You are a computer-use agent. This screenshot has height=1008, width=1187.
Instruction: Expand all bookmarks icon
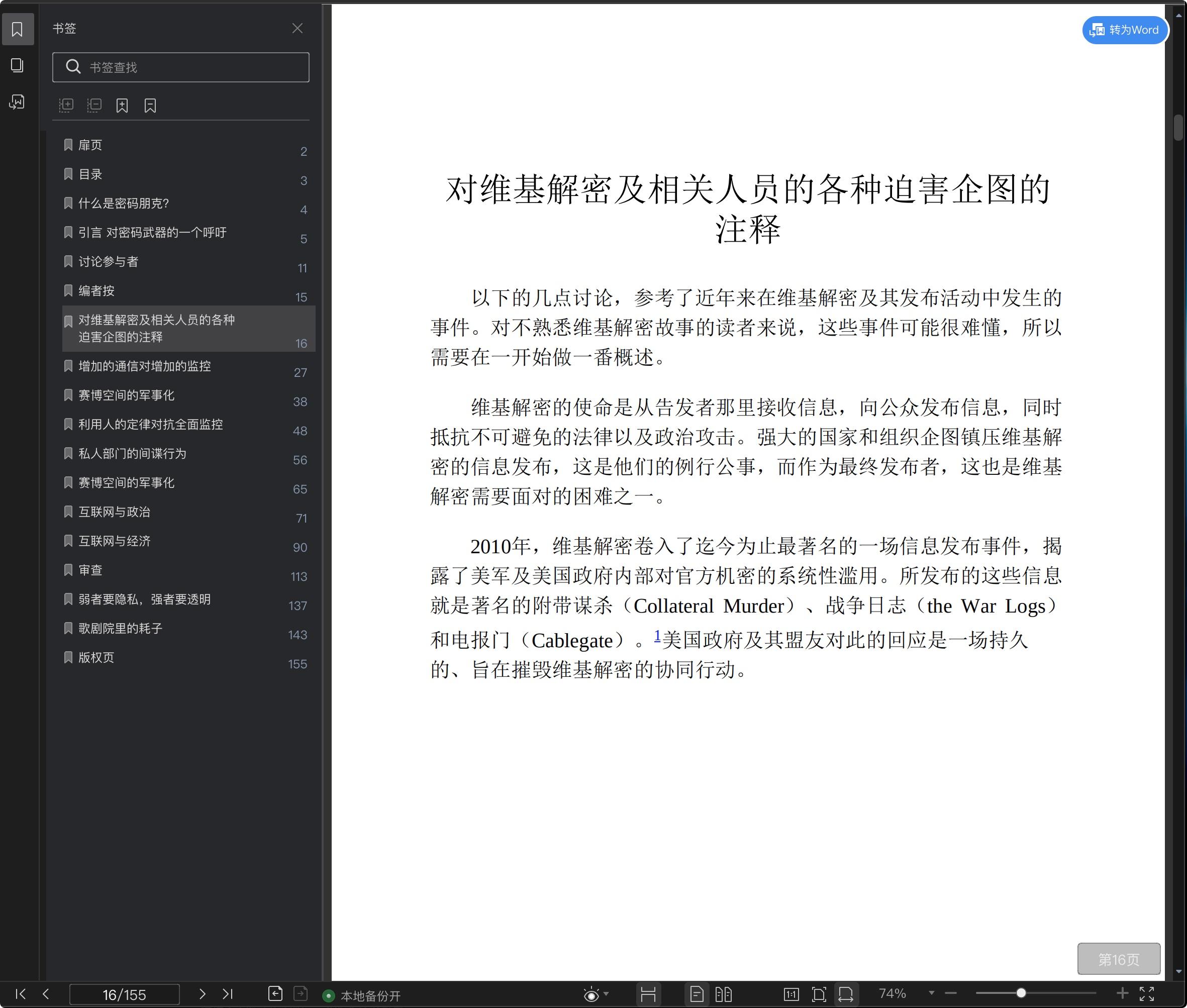pos(66,105)
